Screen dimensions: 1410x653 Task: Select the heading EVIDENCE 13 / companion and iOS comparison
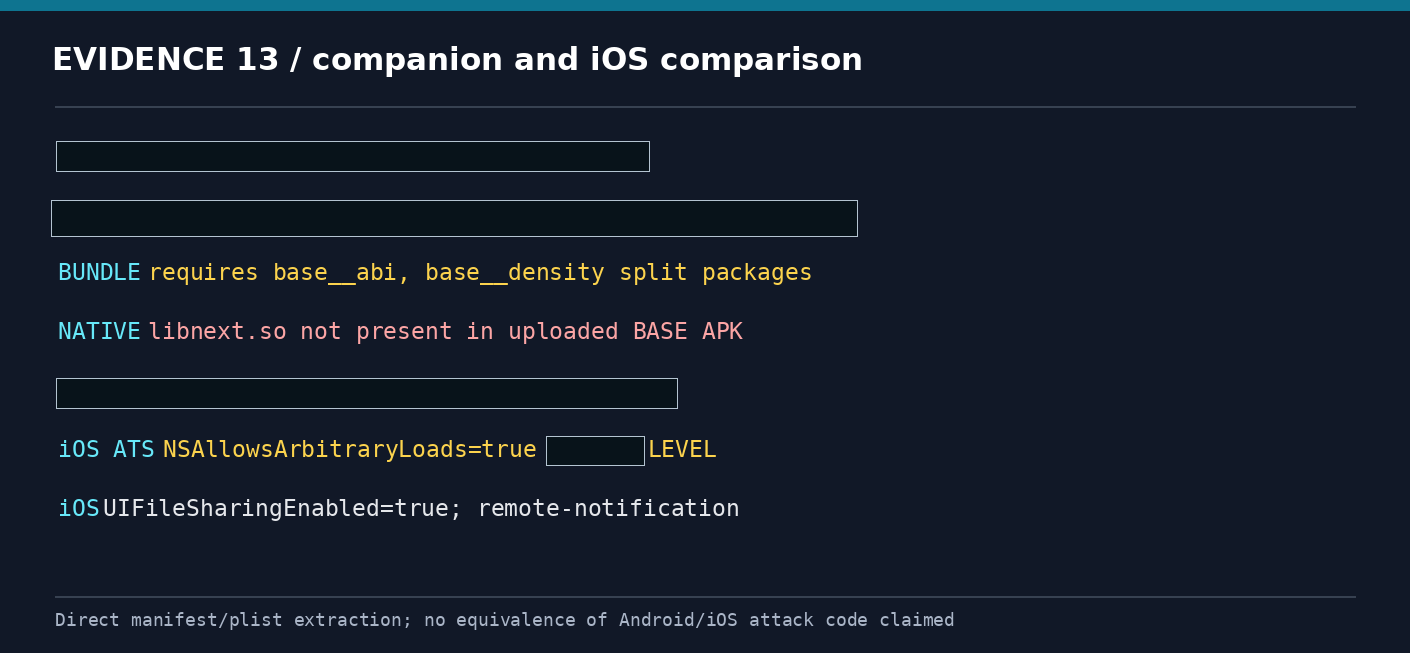pyautogui.click(x=457, y=61)
